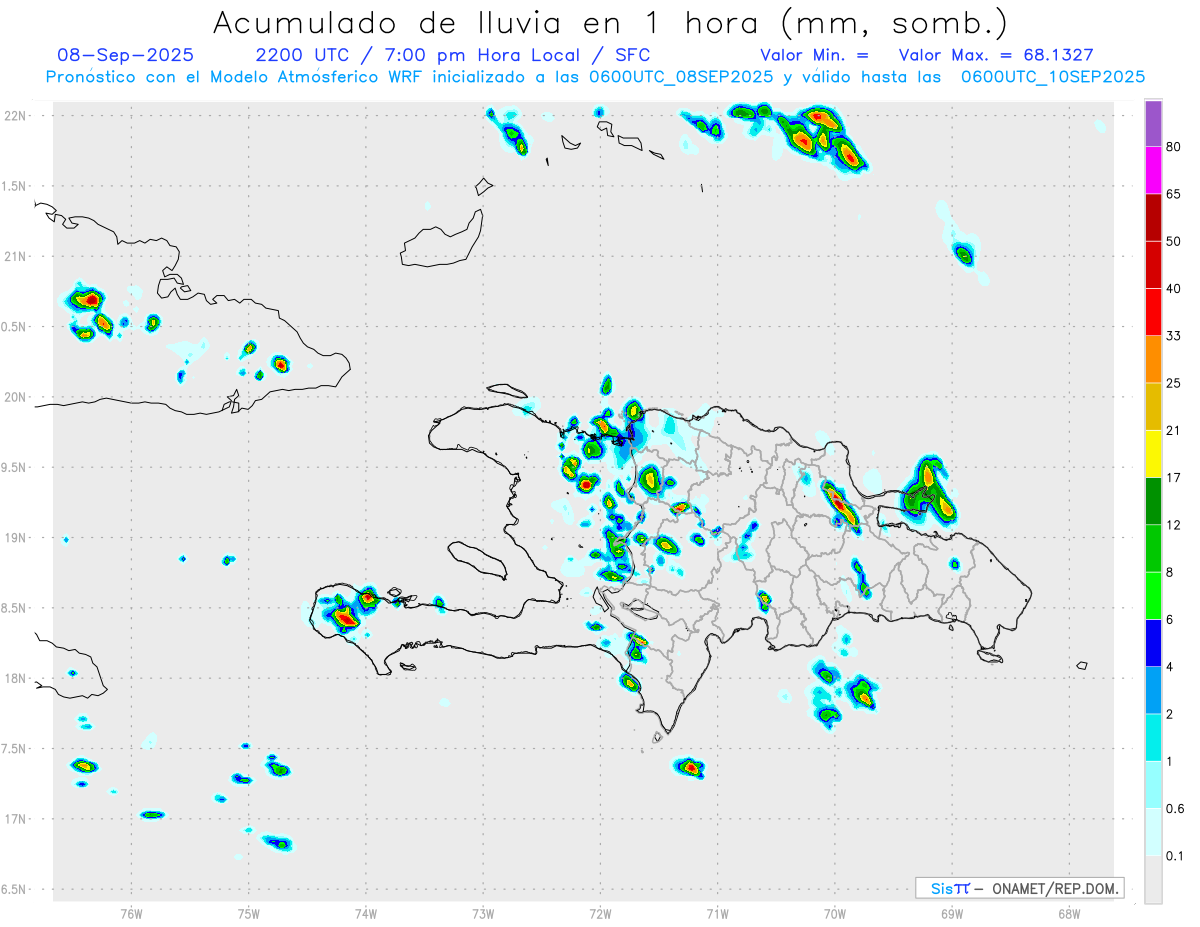1200x927 pixels.
Task: Click the cyan segment between 1 and 2
Action: pos(1153,738)
